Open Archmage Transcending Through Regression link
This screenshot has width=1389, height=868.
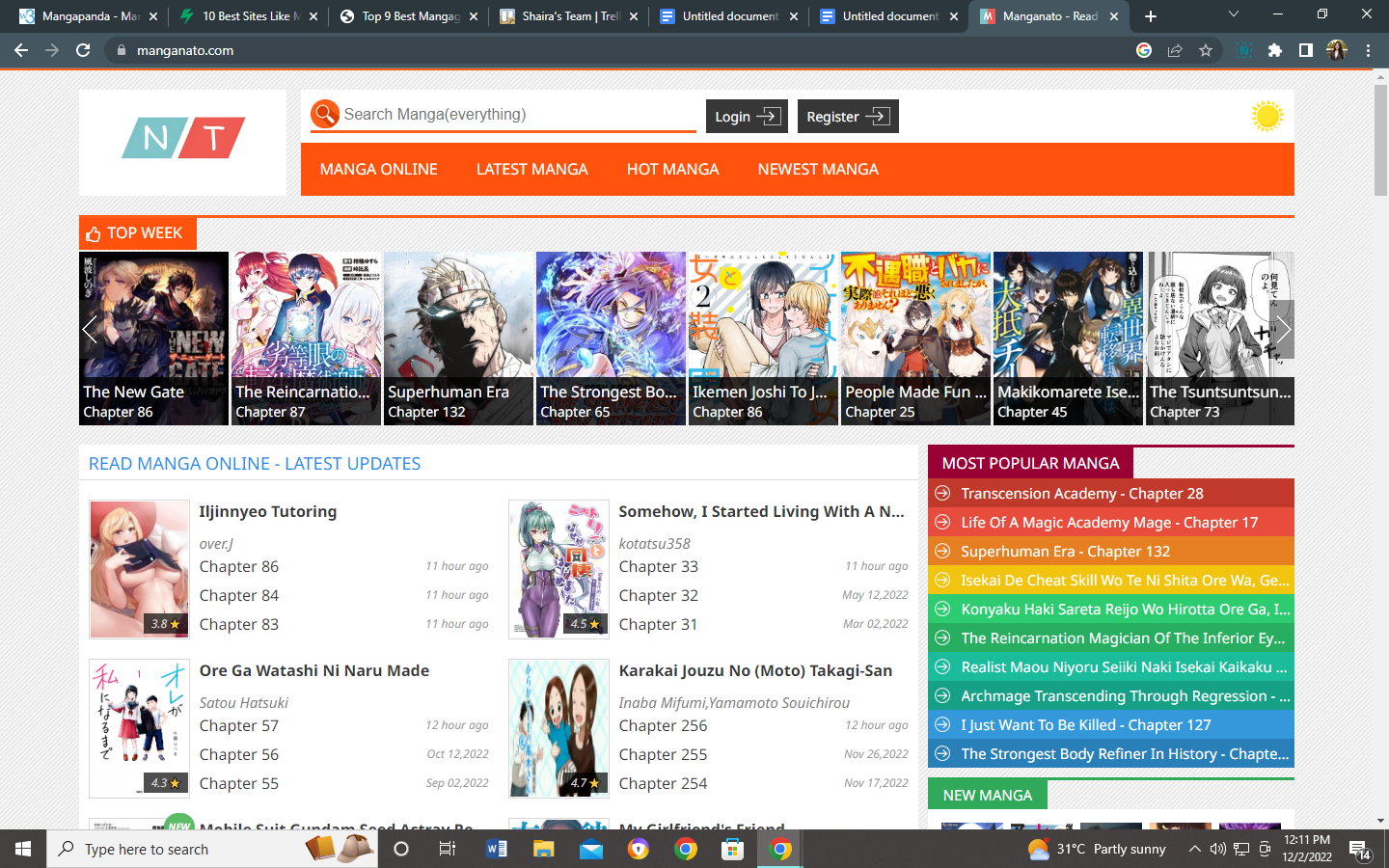point(1125,695)
